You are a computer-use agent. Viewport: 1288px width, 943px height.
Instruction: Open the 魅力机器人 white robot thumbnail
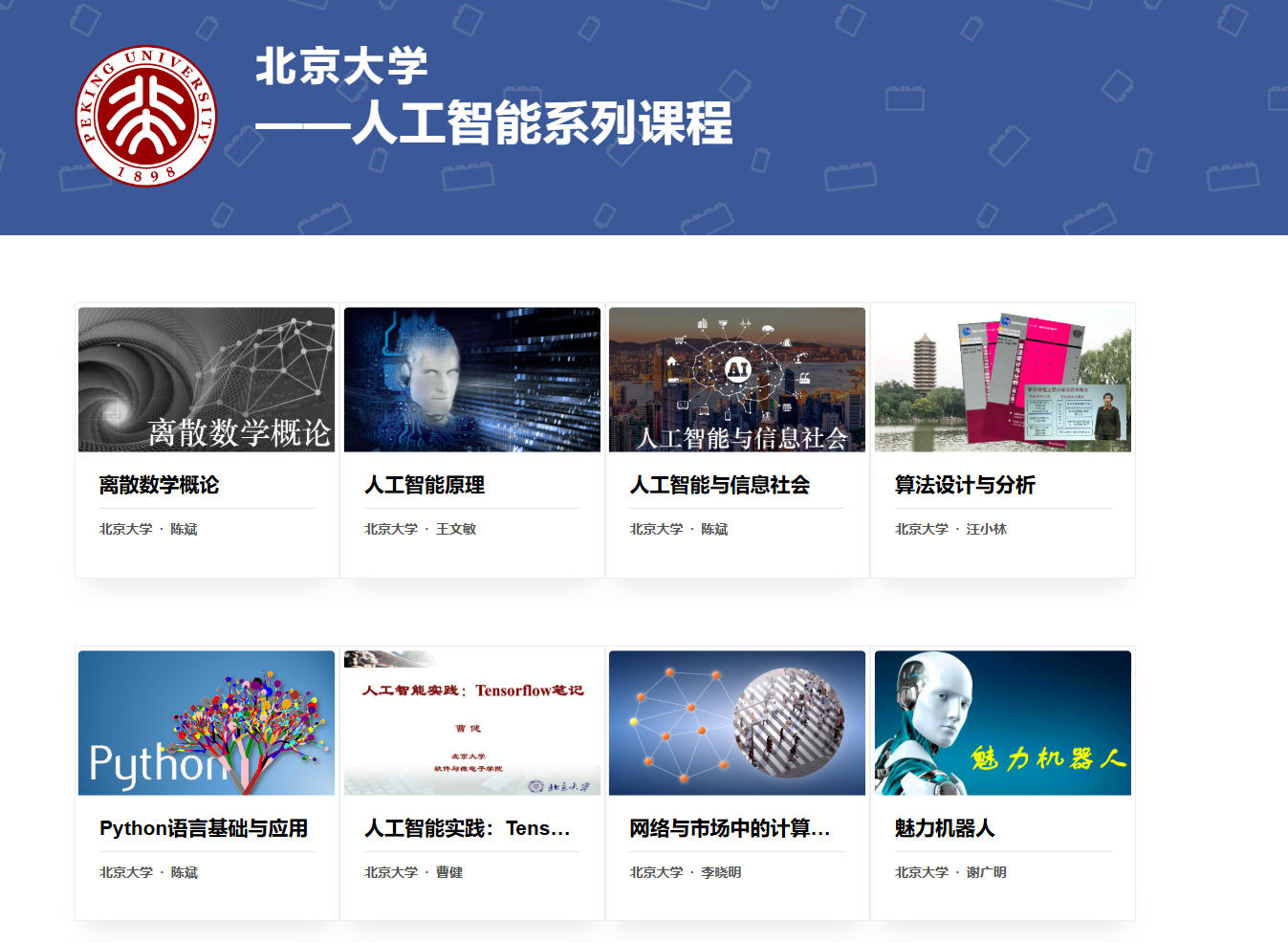(1003, 723)
